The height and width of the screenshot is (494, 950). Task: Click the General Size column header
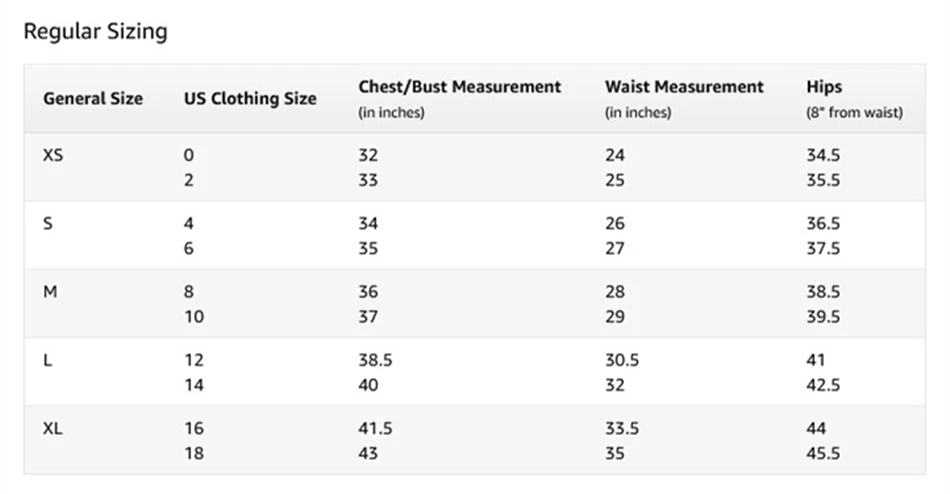tap(93, 98)
